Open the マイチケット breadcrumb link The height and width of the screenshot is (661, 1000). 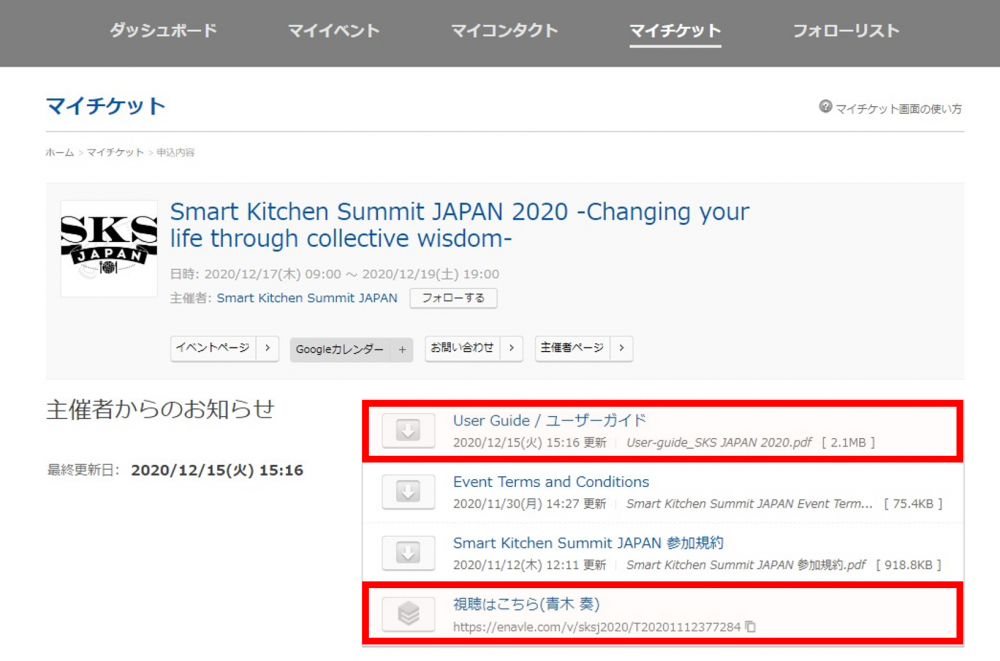point(115,152)
